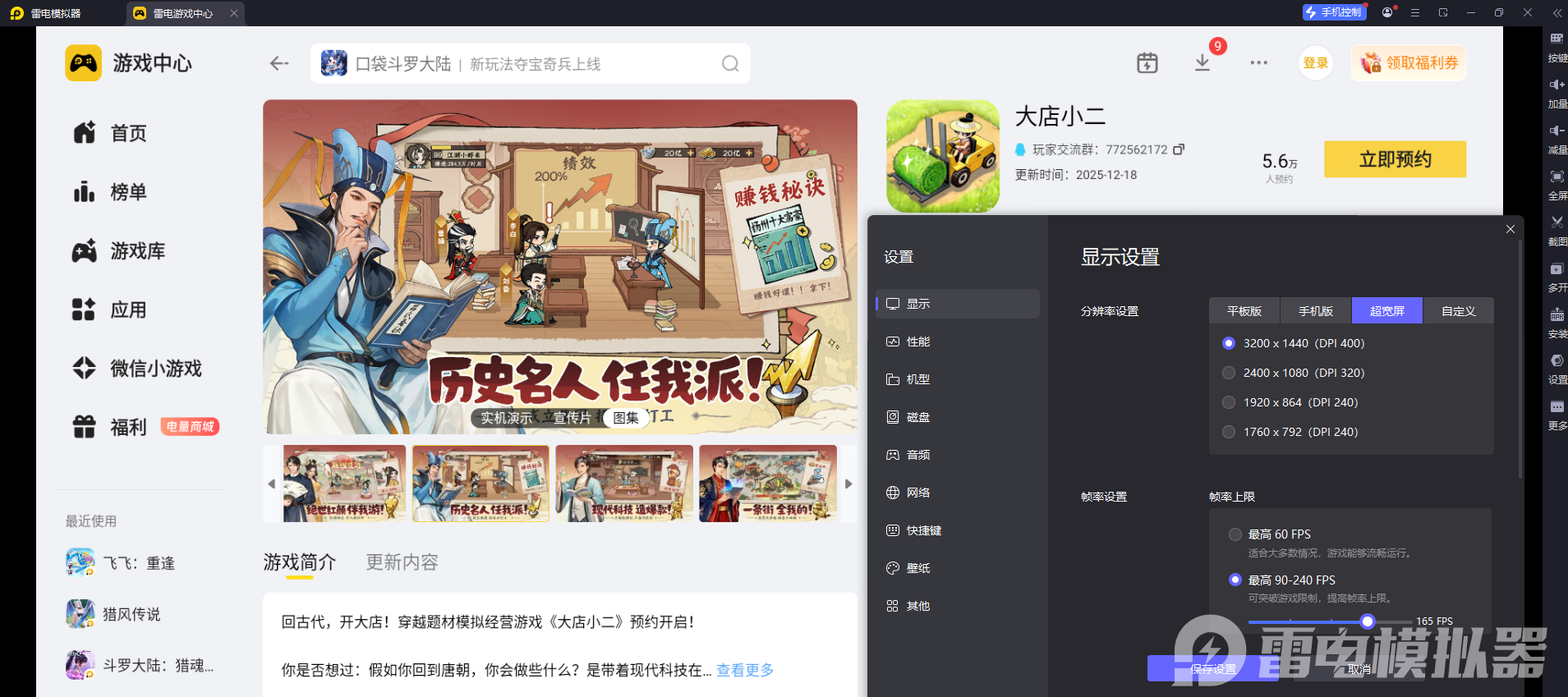Open recently used game 猎风传说
Screen dimensions: 1568x697
(113, 614)
